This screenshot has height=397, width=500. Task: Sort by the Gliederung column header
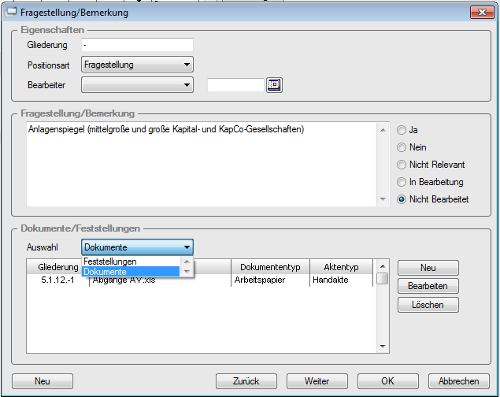click(55, 267)
